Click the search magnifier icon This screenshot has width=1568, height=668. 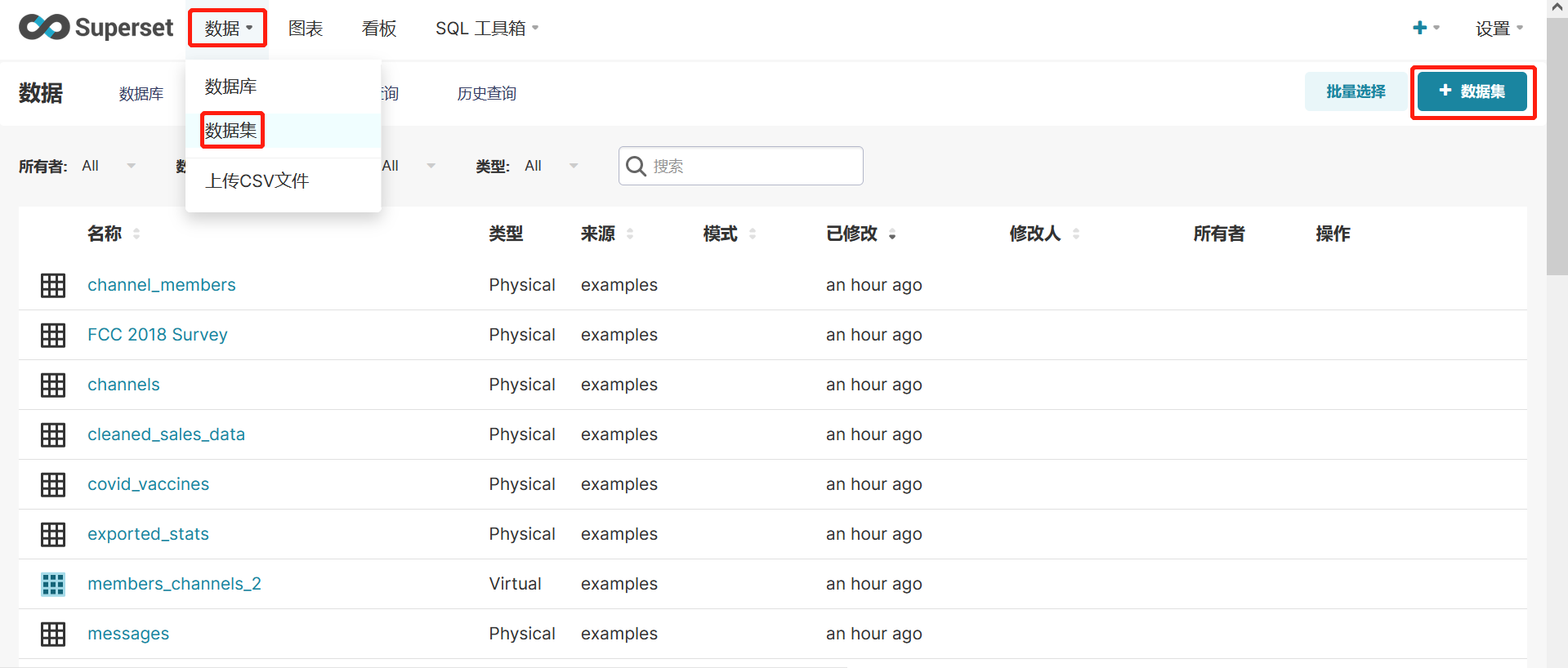(x=636, y=166)
